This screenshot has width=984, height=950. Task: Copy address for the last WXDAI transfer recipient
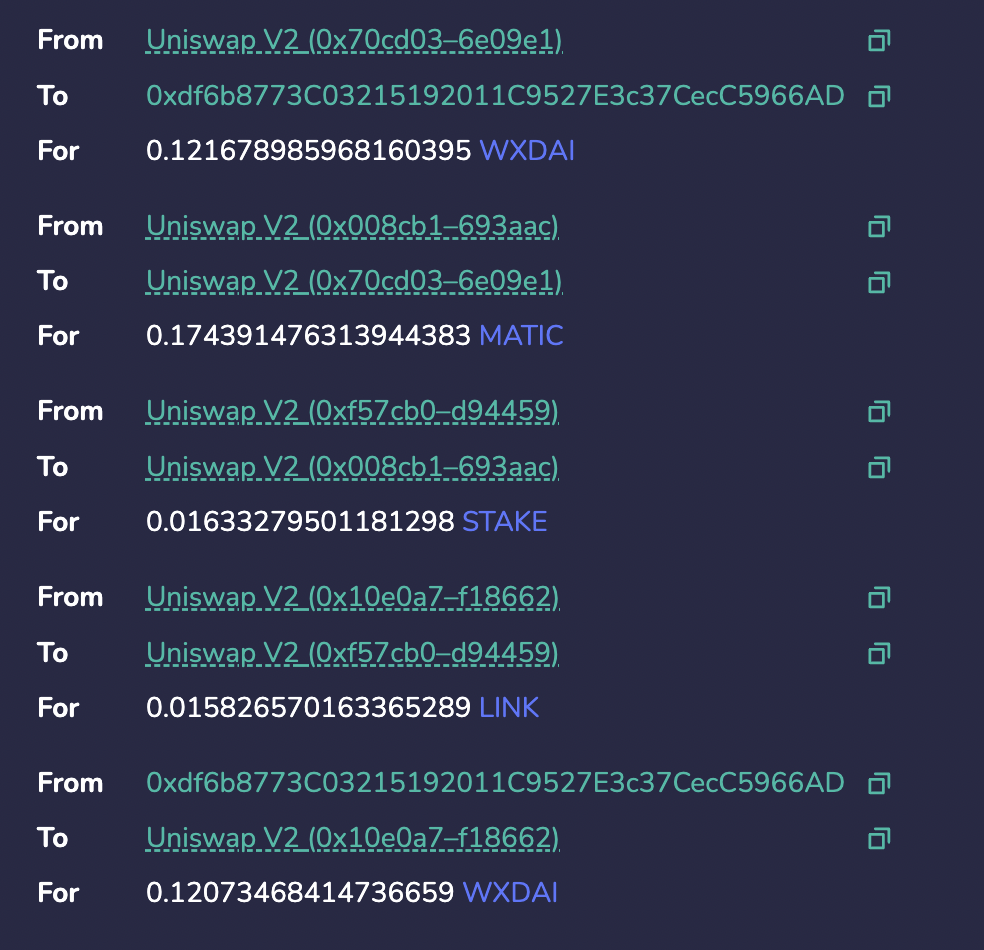coord(879,838)
